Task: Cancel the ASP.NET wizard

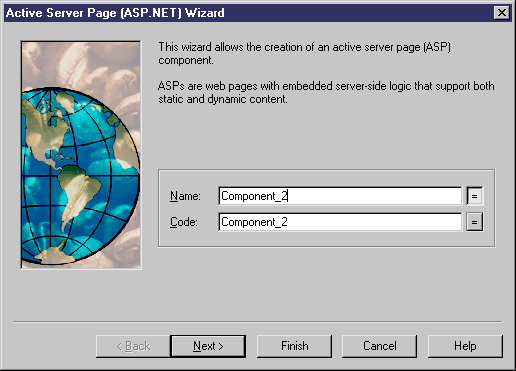Action: tap(379, 346)
